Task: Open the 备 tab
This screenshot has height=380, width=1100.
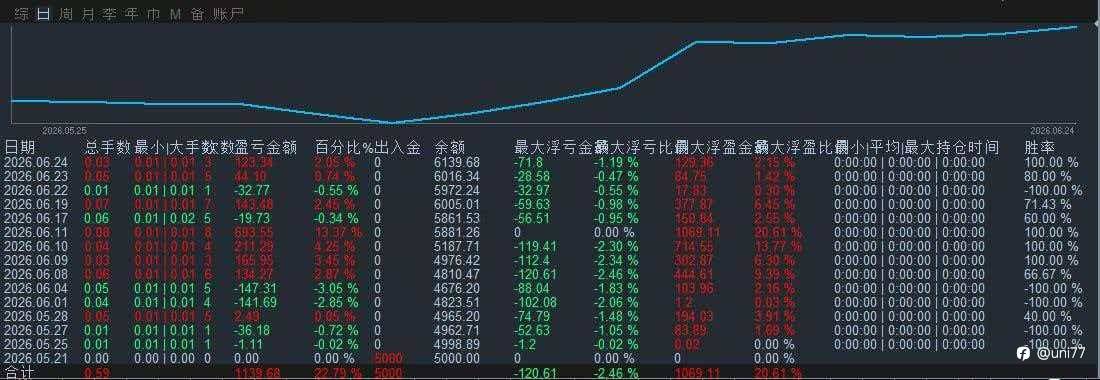Action: 197,14
